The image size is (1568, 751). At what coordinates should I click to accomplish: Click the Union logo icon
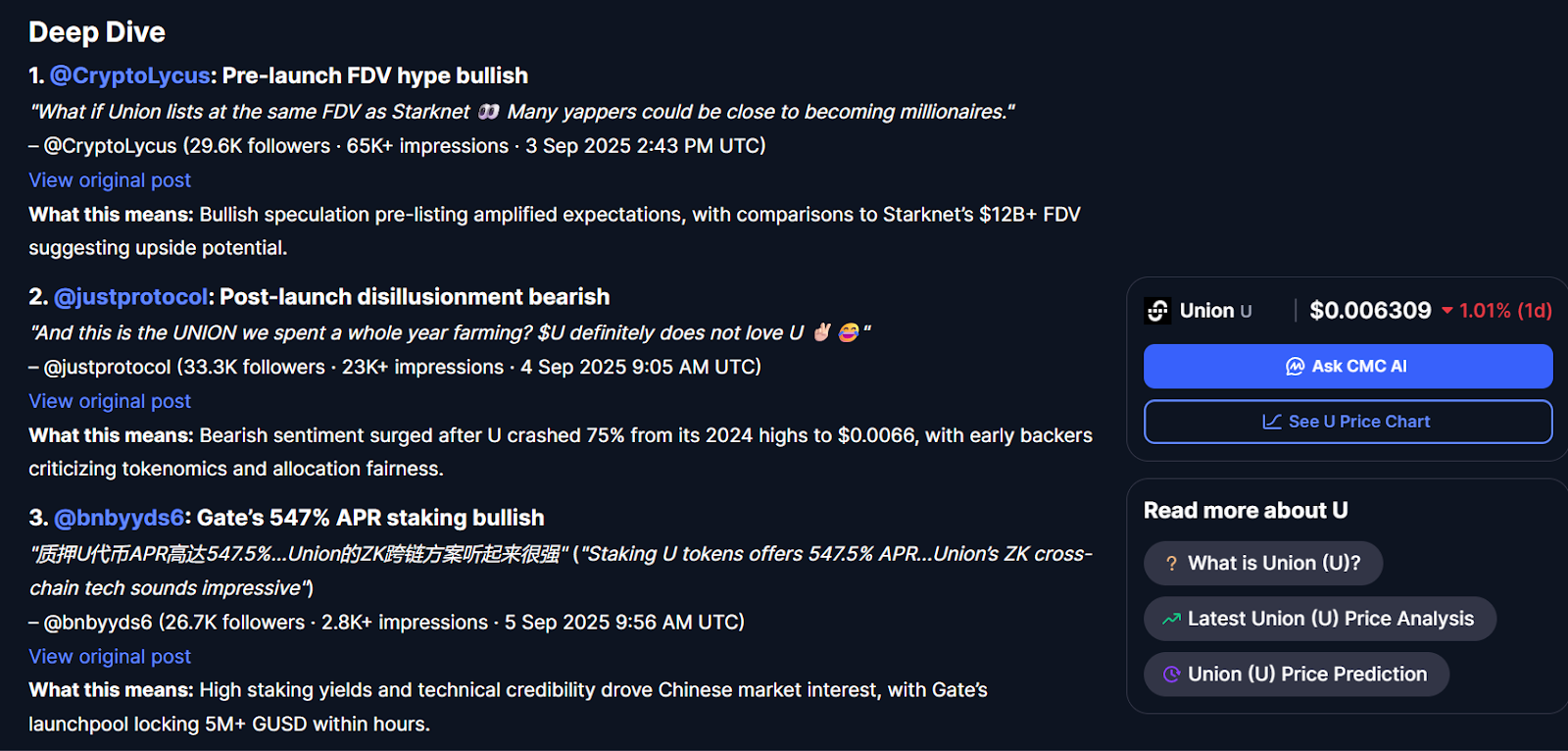[1157, 311]
